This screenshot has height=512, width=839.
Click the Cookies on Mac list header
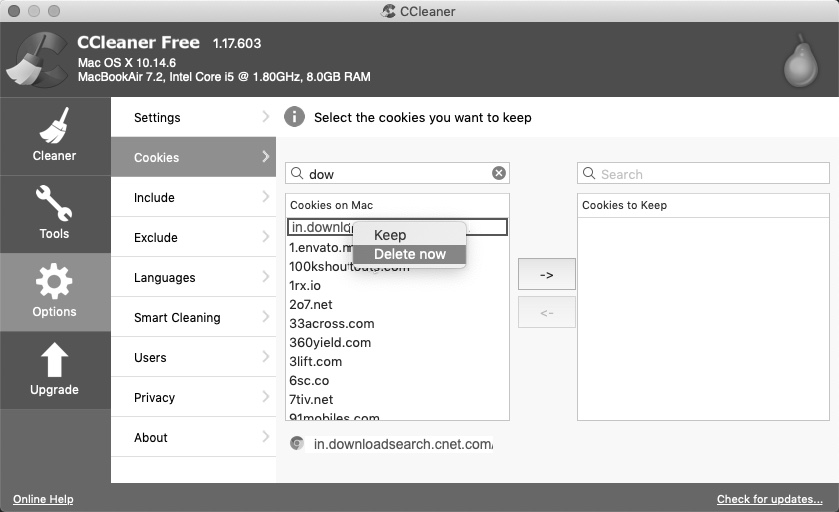pos(397,205)
